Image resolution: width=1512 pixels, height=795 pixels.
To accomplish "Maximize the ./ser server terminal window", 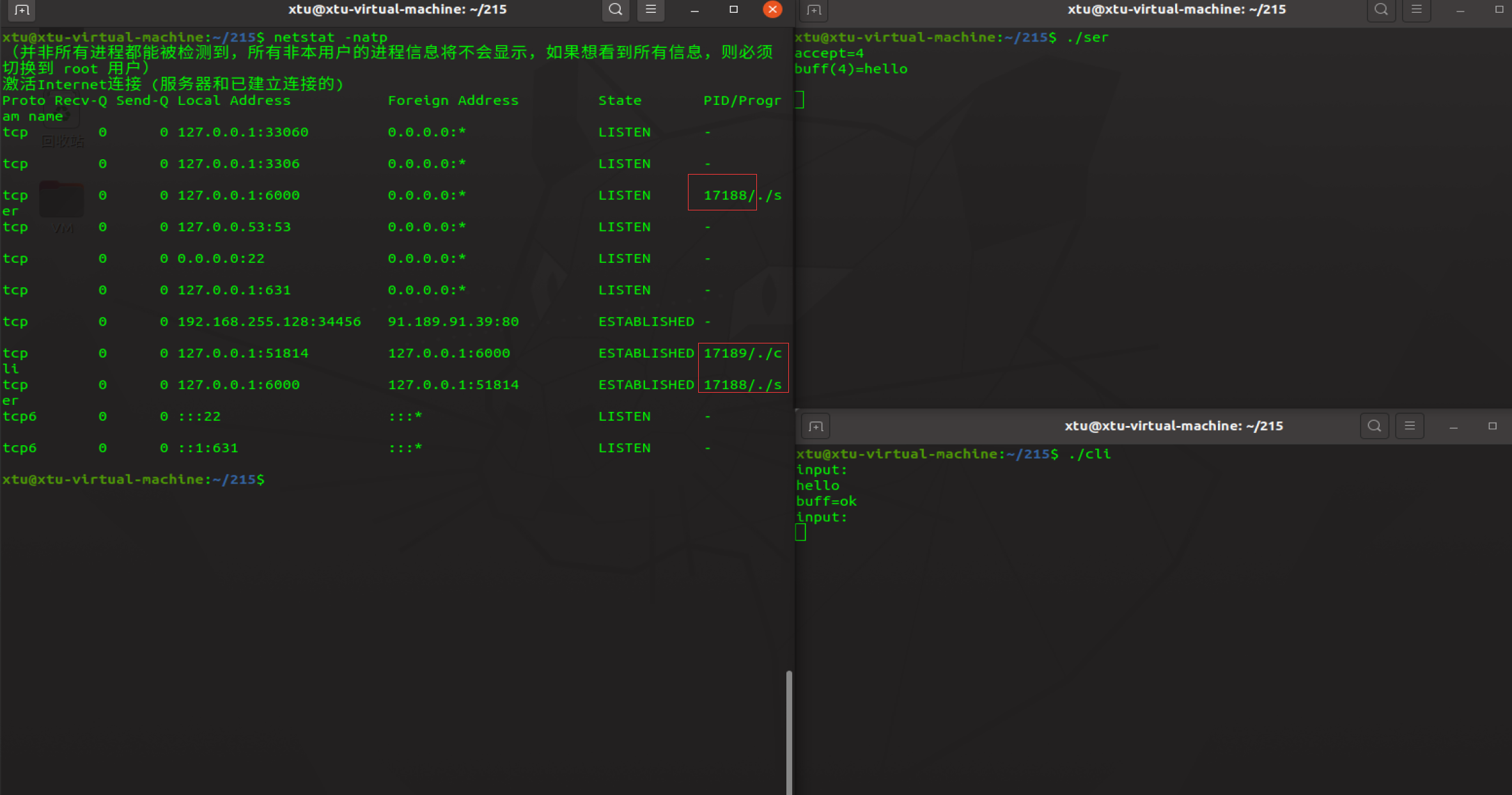I will click(x=1499, y=10).
